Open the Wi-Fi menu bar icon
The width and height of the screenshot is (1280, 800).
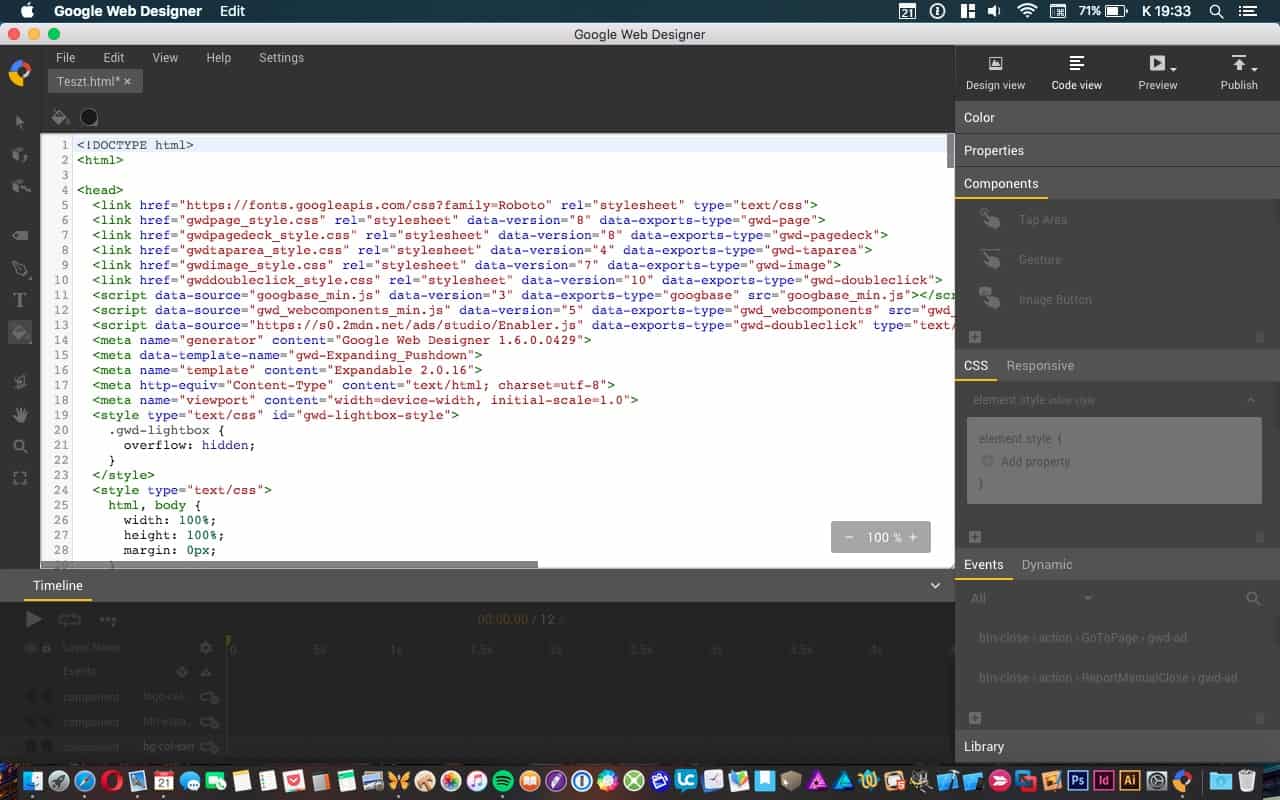click(1027, 11)
